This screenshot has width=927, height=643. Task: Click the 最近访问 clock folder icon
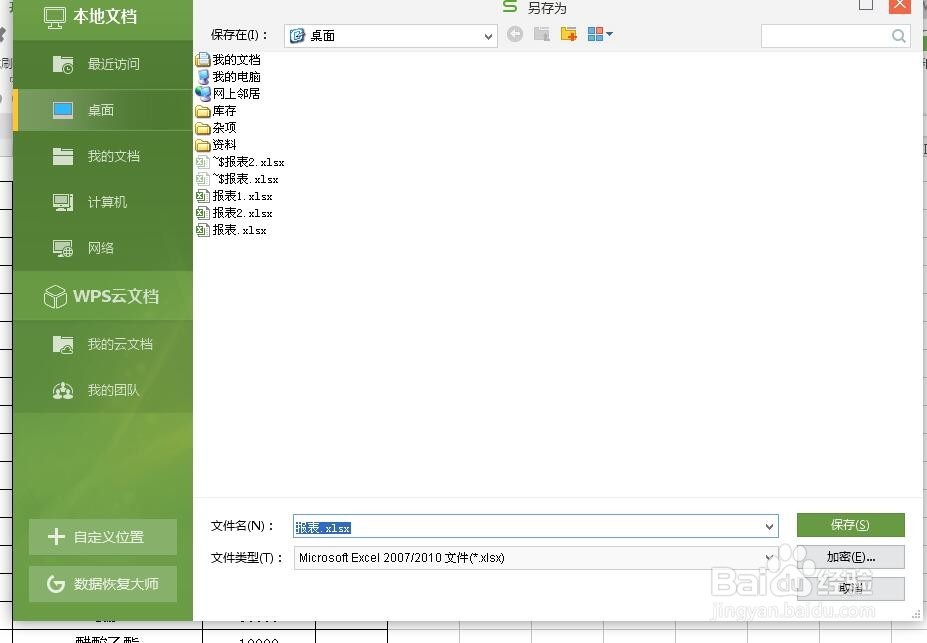pos(63,64)
